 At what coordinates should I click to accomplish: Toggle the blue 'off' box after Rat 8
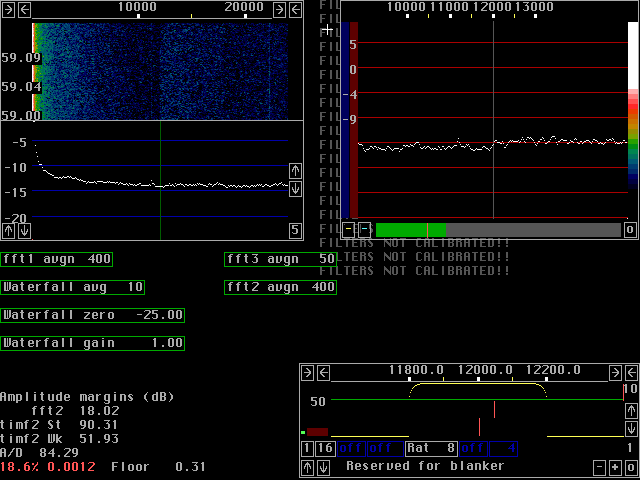[x=473, y=449]
